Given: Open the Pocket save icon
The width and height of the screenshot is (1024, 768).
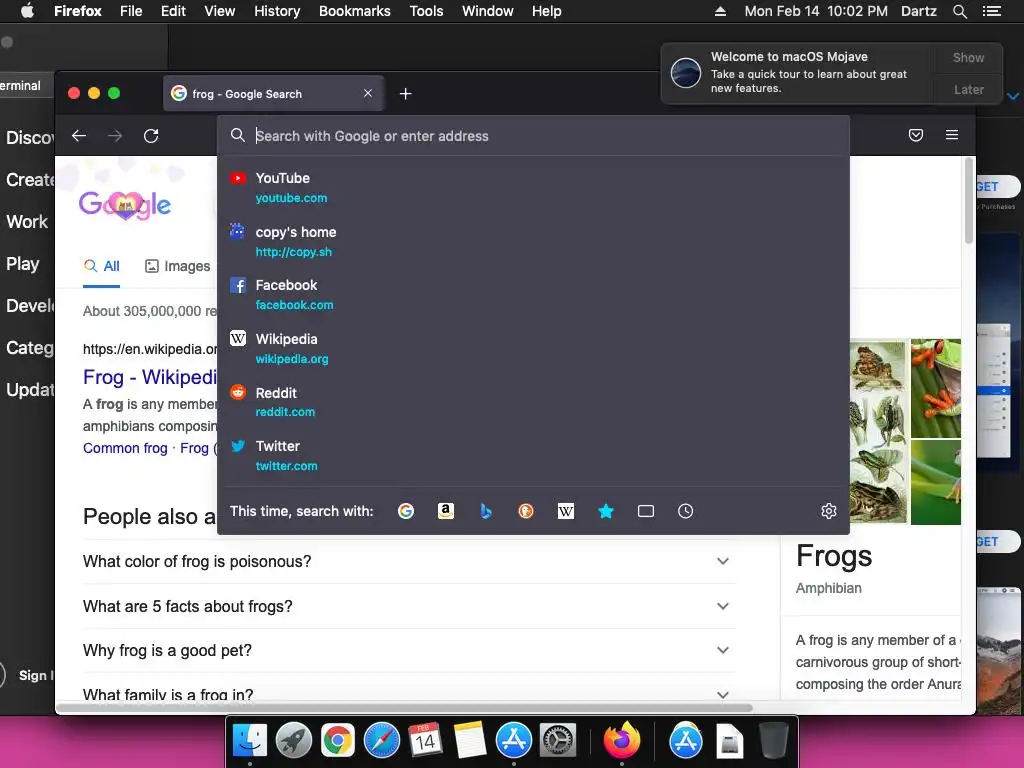Looking at the screenshot, I should [x=916, y=135].
